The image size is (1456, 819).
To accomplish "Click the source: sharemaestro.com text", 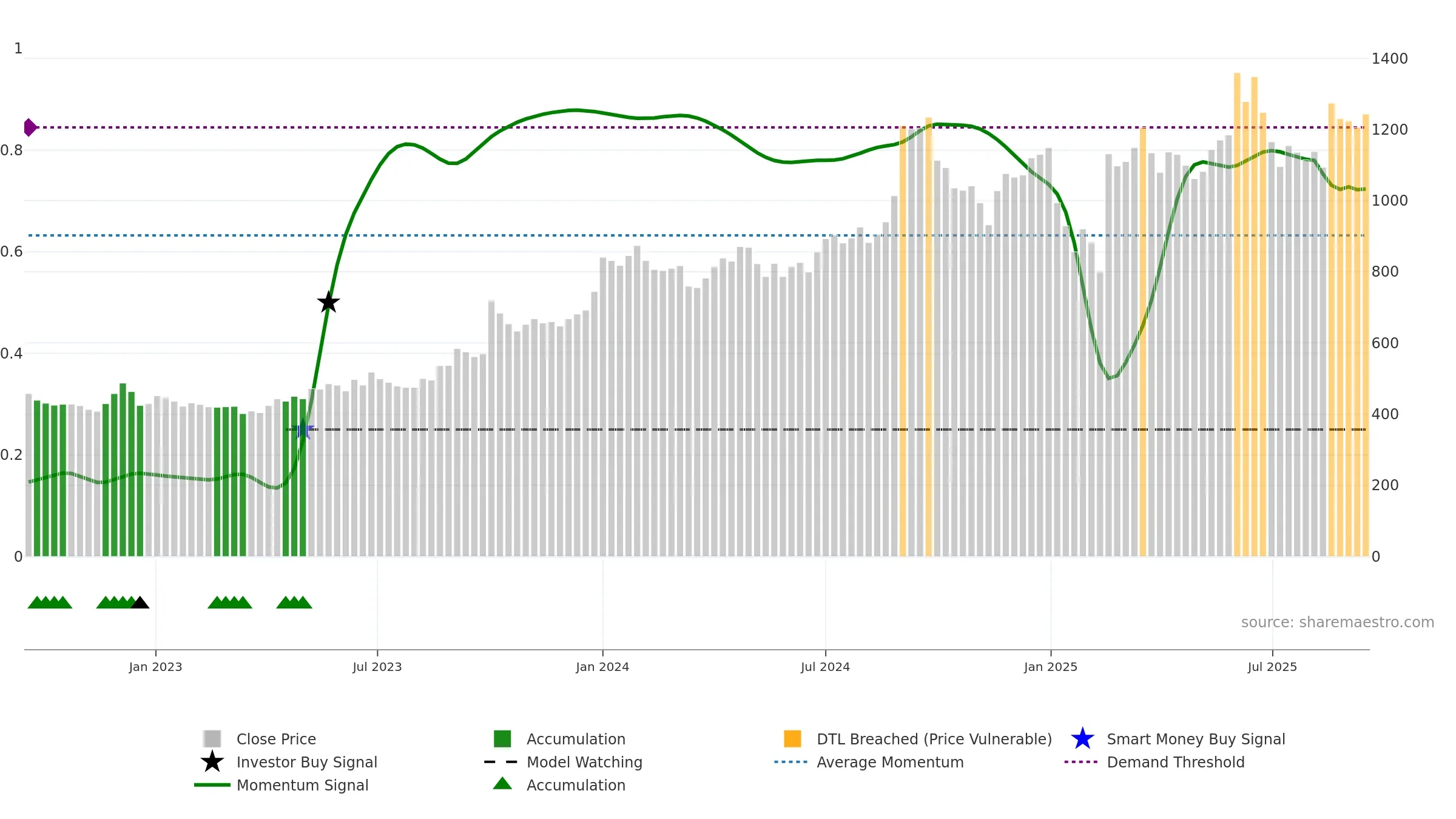I will [1337, 622].
